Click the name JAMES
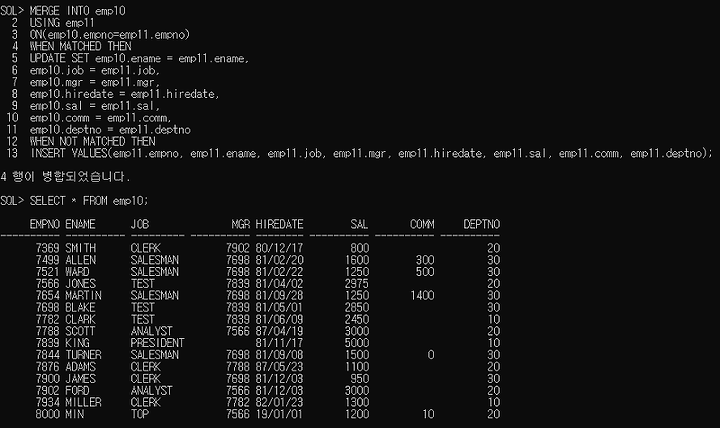 click(x=81, y=379)
